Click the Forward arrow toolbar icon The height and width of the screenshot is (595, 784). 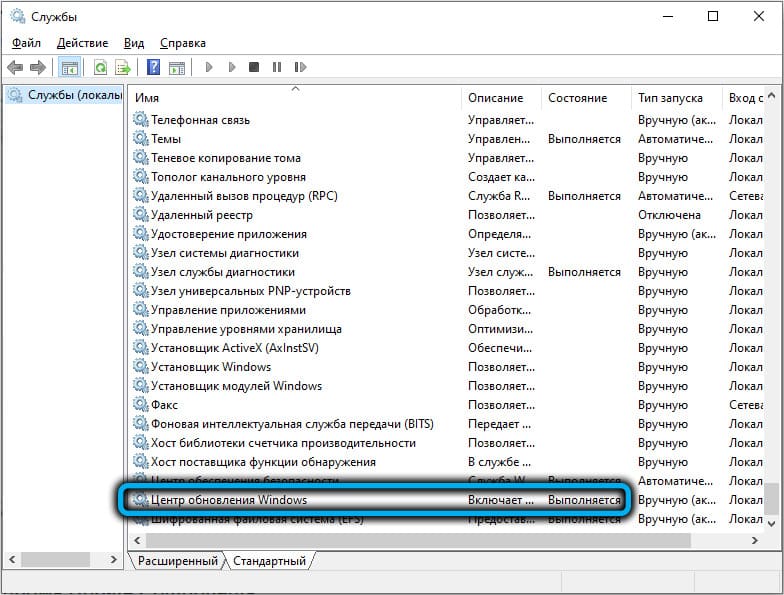point(38,67)
